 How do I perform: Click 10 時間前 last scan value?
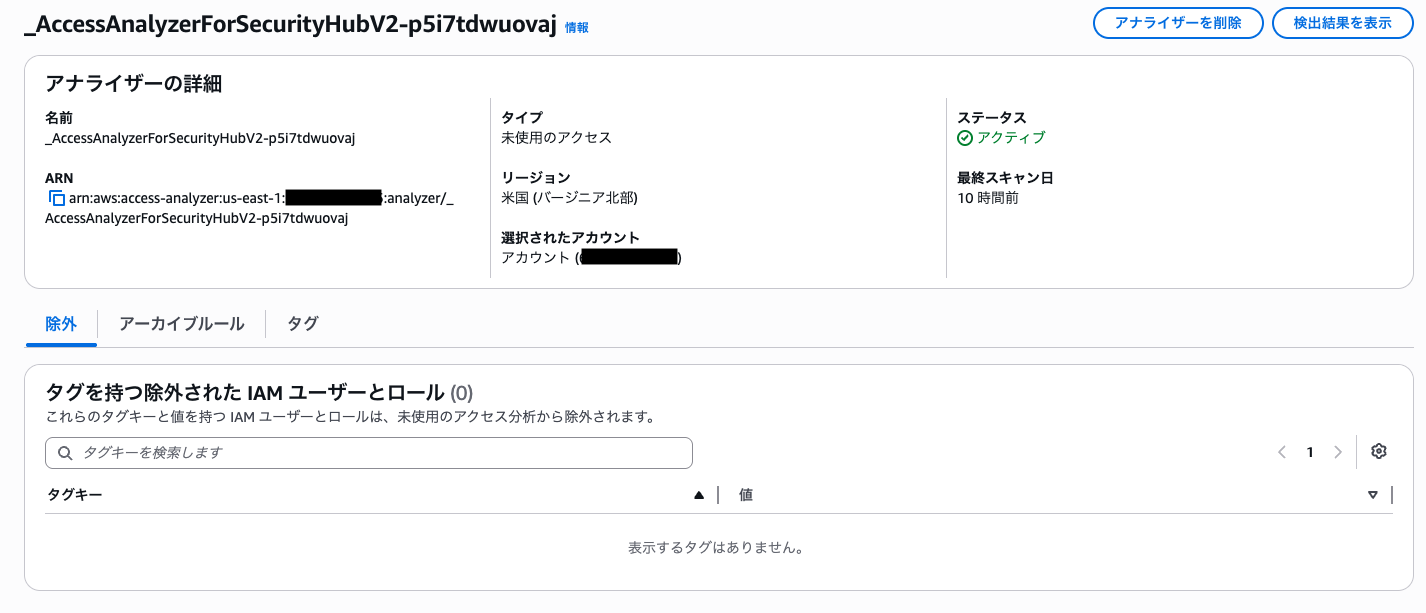tap(989, 198)
